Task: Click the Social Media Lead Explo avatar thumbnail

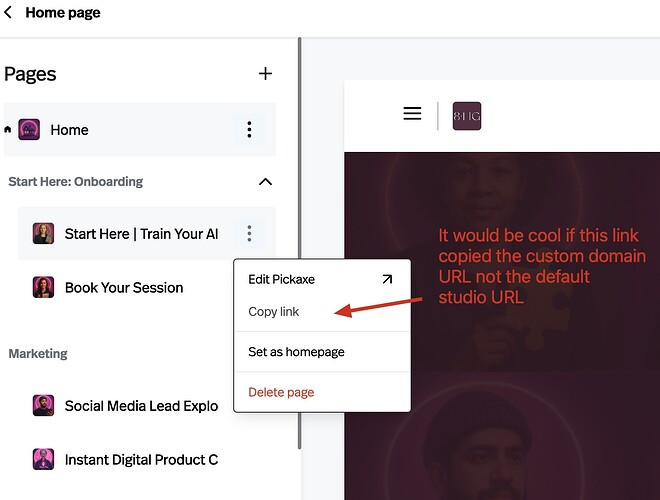Action: [43, 405]
